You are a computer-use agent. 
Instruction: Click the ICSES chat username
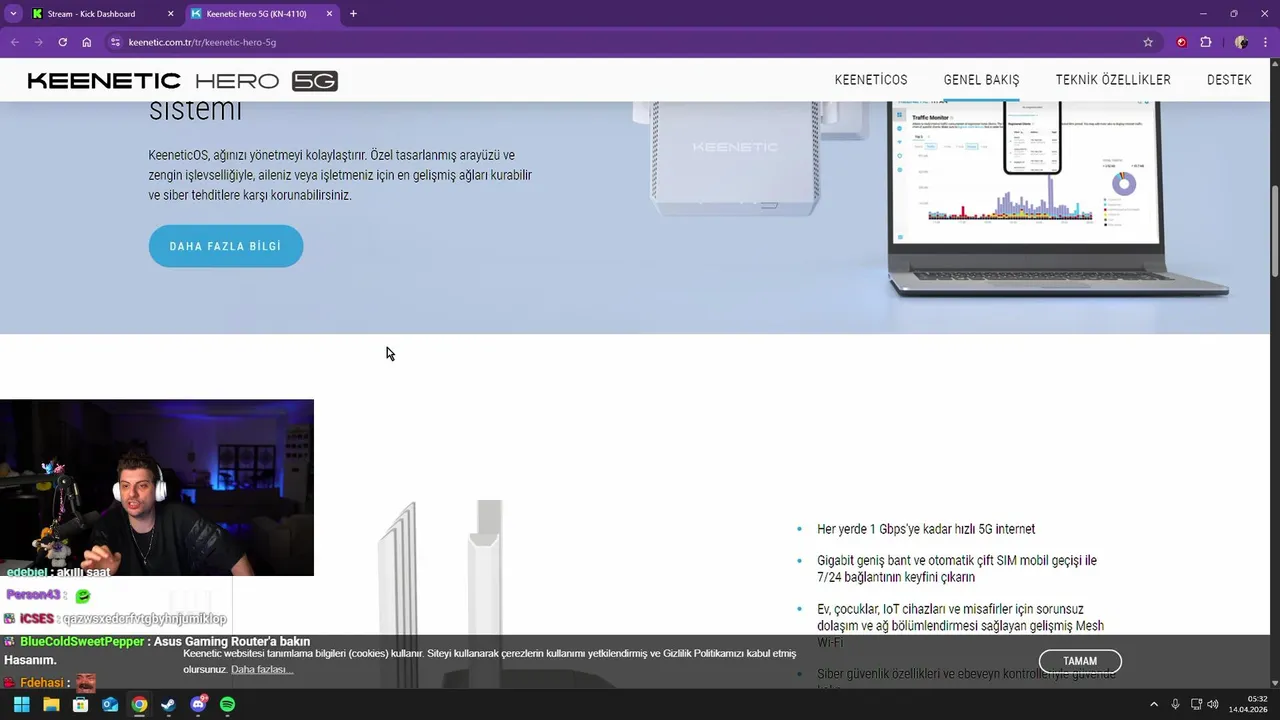[x=37, y=619]
